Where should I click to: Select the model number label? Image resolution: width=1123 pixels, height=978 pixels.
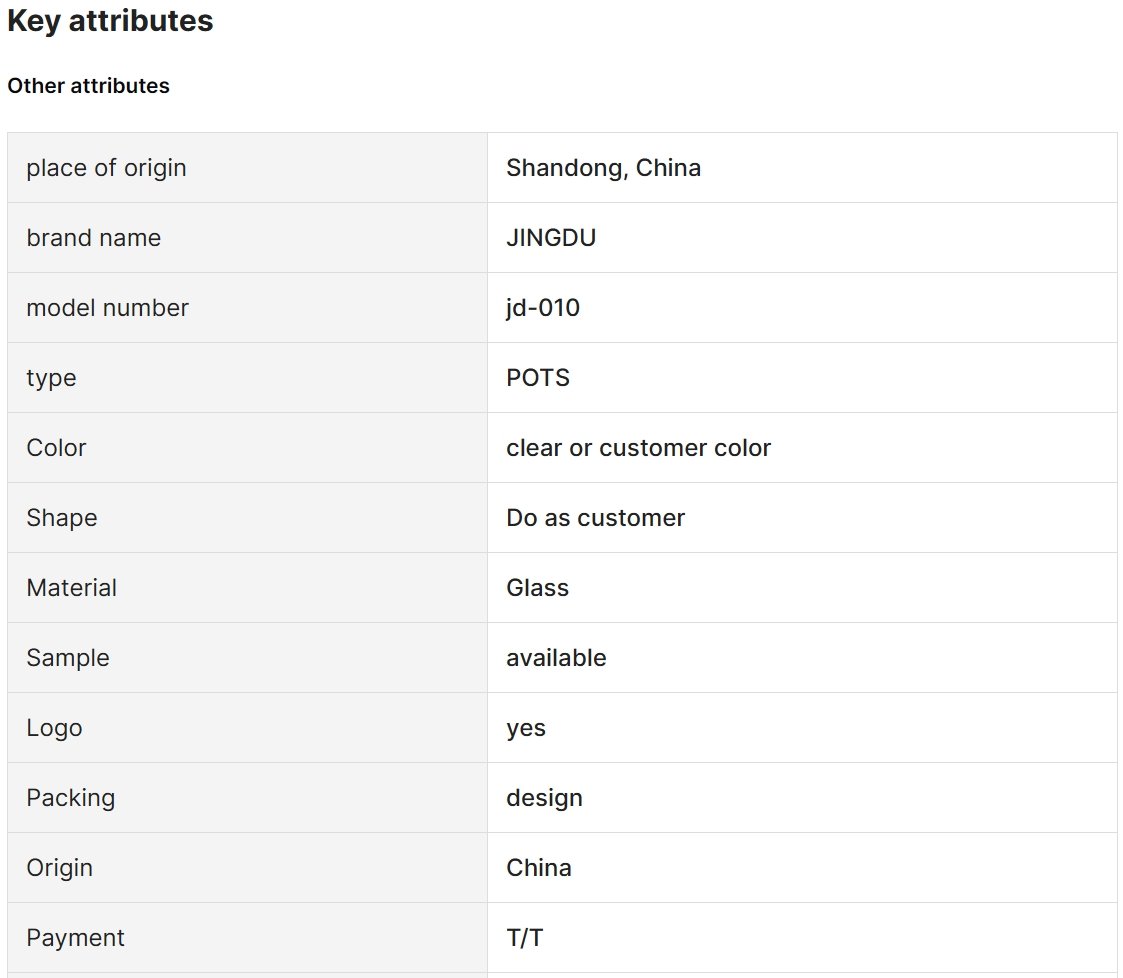click(x=107, y=308)
